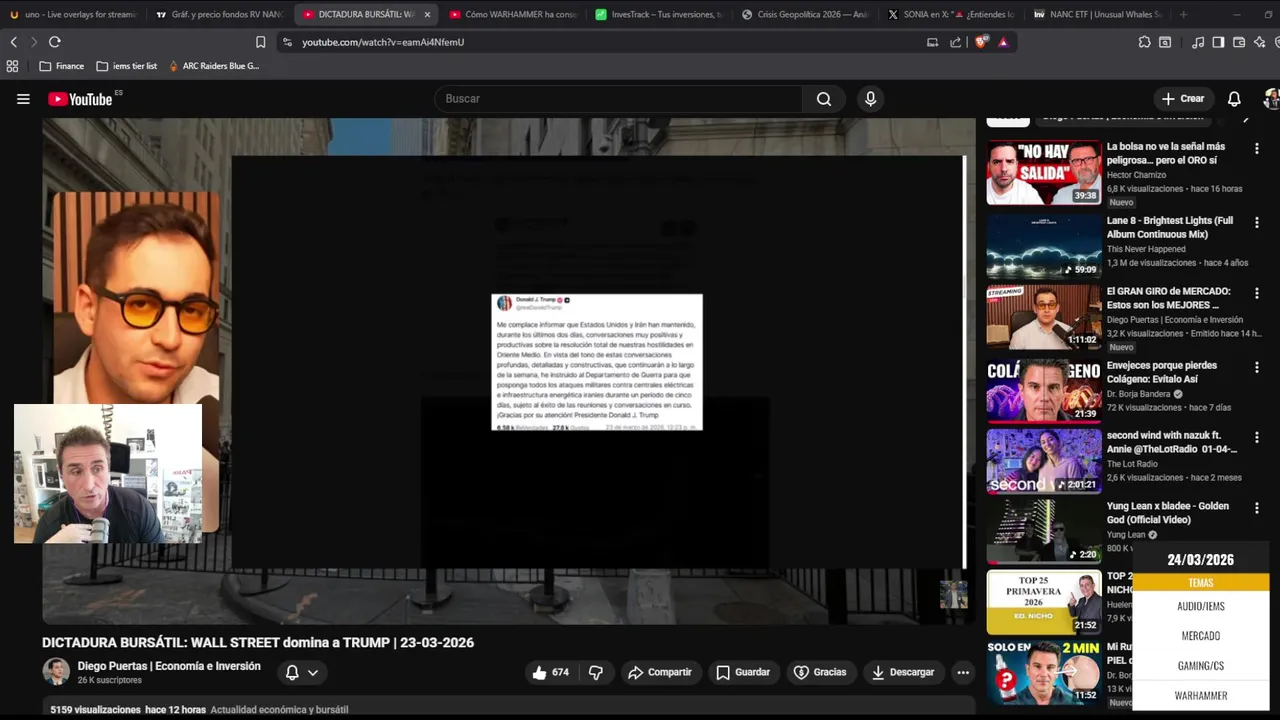The height and width of the screenshot is (720, 1280).
Task: Close the DICTADURA BURSÁTIL tab
Action: tap(427, 14)
